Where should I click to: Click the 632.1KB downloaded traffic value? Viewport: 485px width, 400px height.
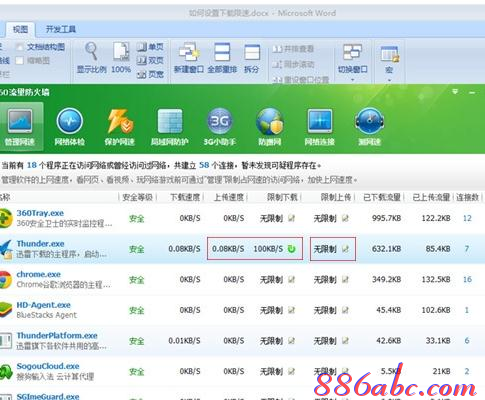(386, 249)
